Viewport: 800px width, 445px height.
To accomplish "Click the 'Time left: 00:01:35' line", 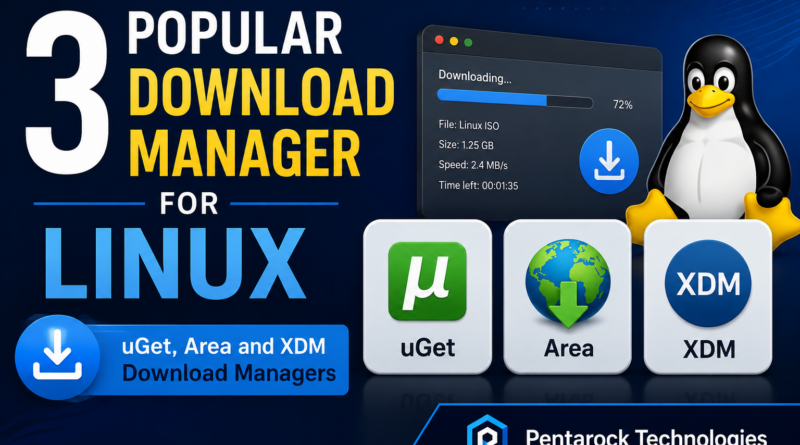I will (x=478, y=185).
